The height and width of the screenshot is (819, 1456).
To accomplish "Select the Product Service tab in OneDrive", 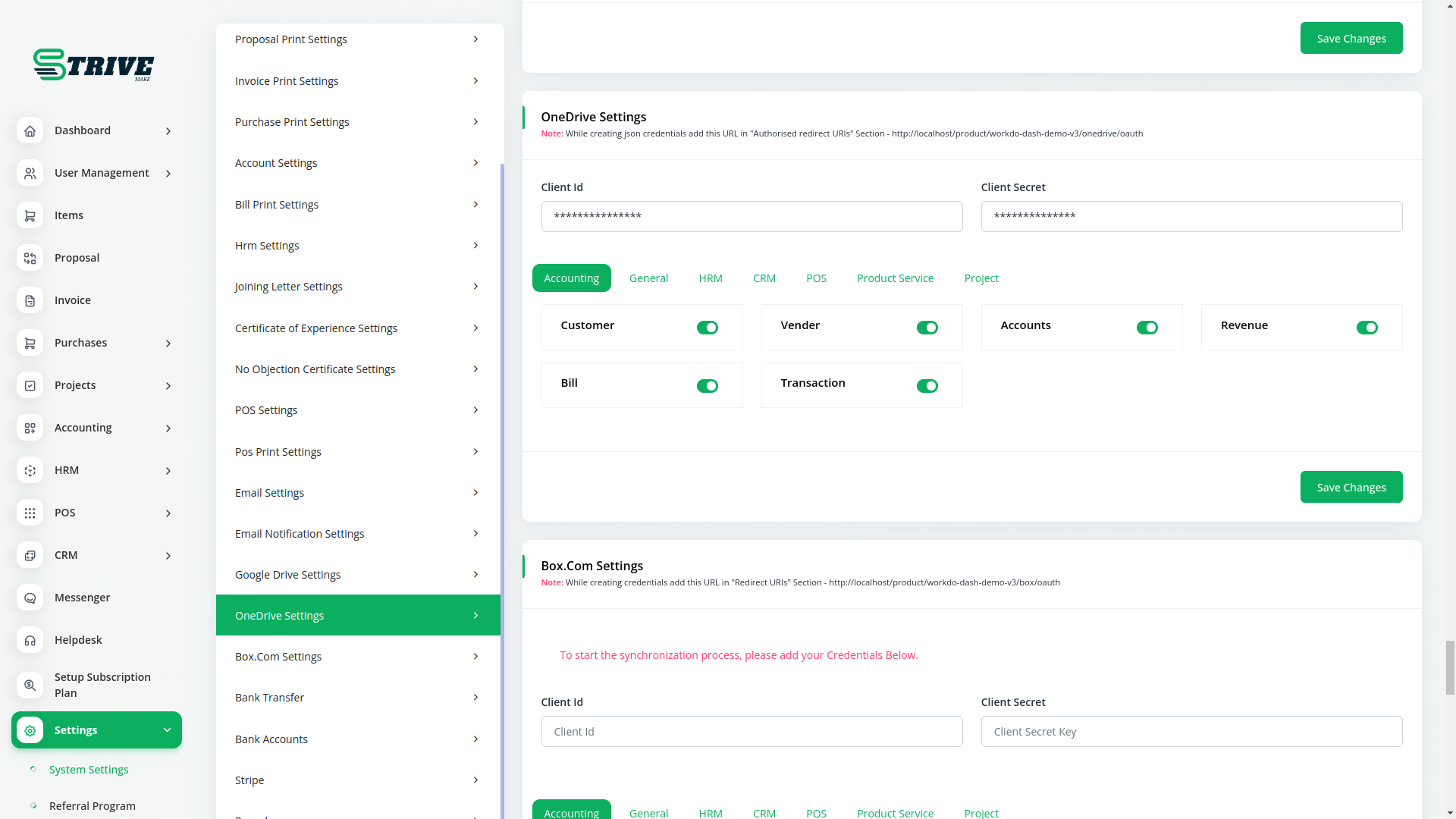I will (895, 278).
